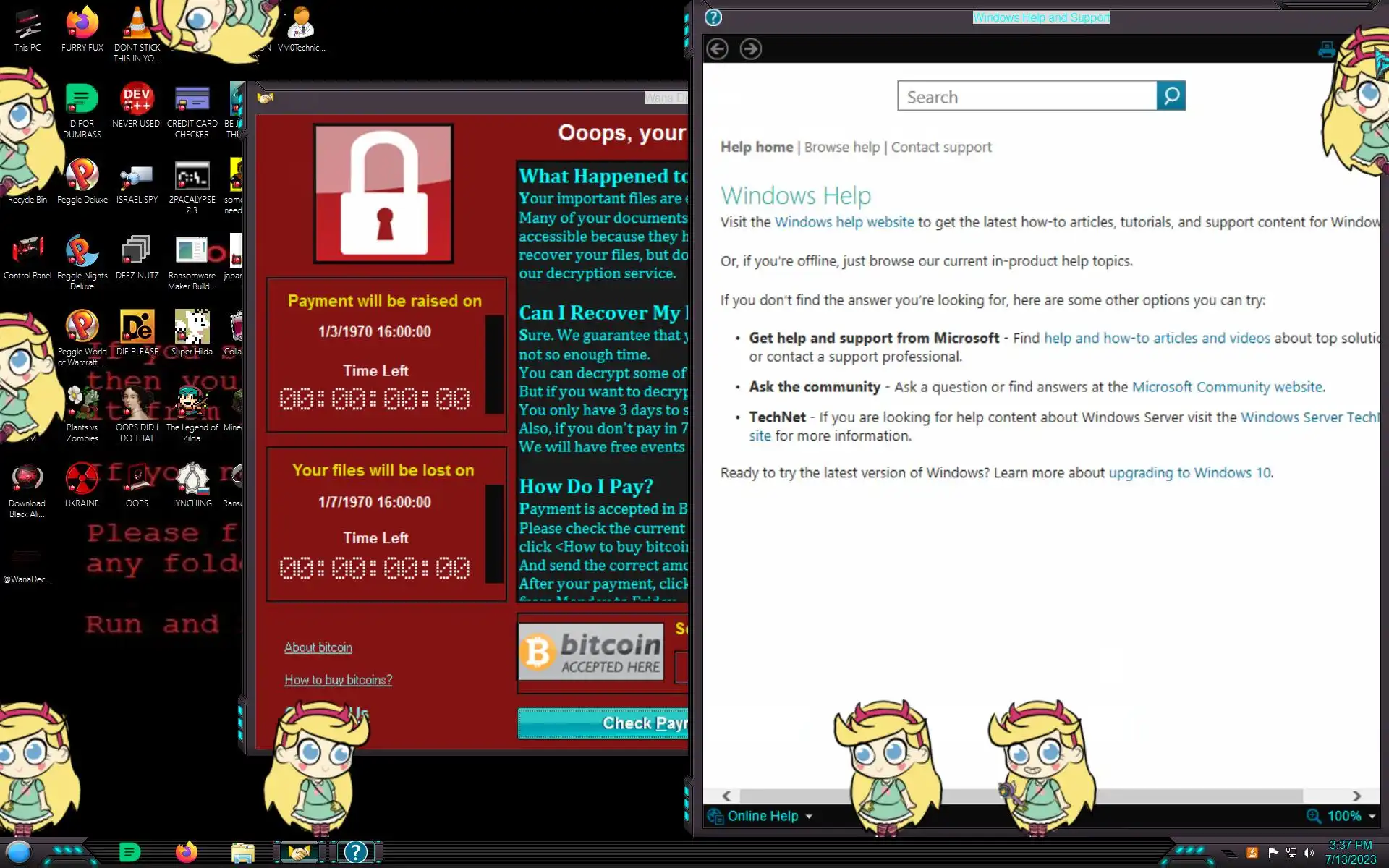Open the Microsoft Community website link
1389x868 pixels.
click(x=1227, y=387)
